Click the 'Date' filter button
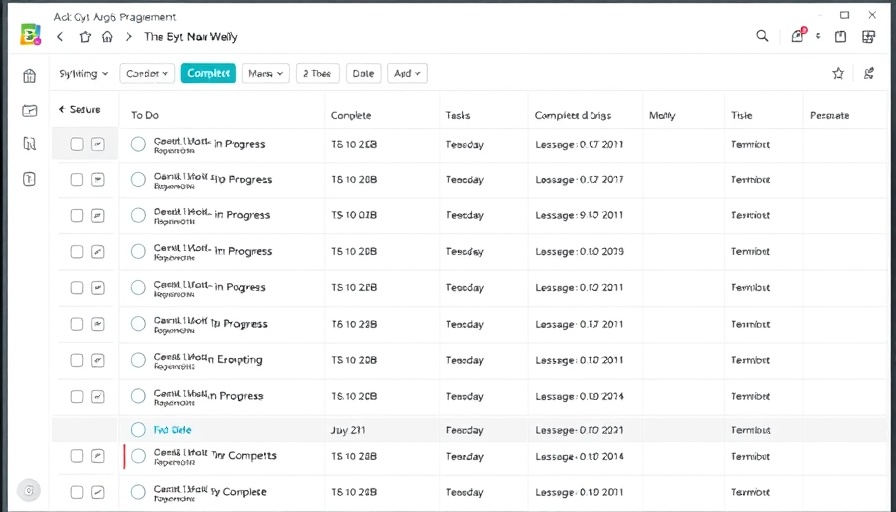This screenshot has width=896, height=512. click(363, 73)
